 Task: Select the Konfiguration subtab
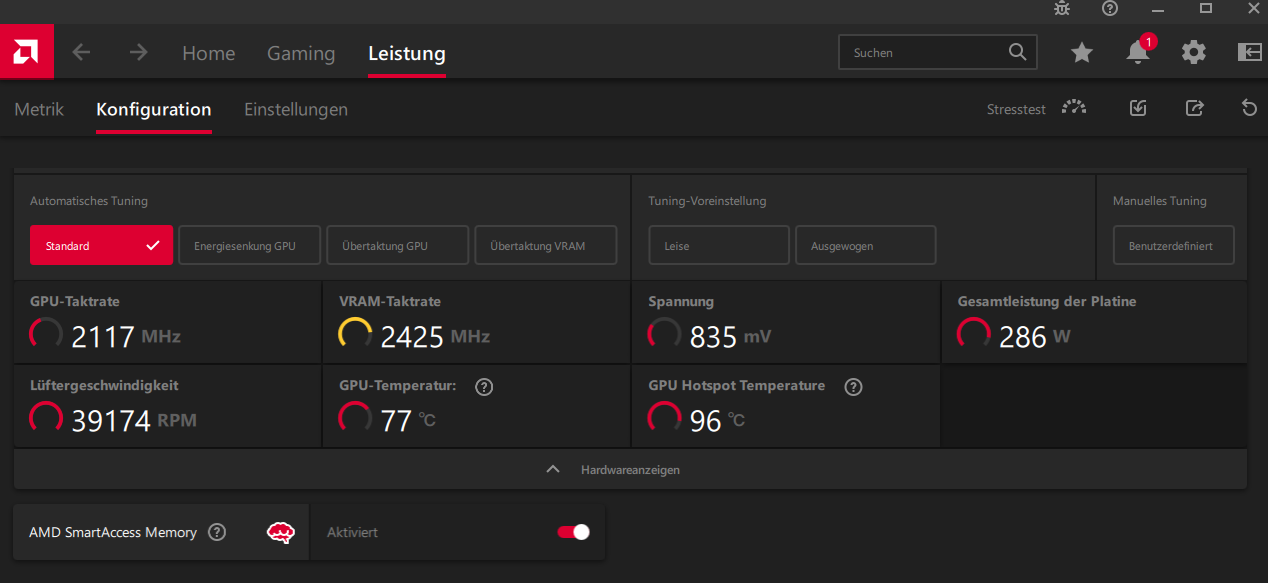click(x=154, y=109)
